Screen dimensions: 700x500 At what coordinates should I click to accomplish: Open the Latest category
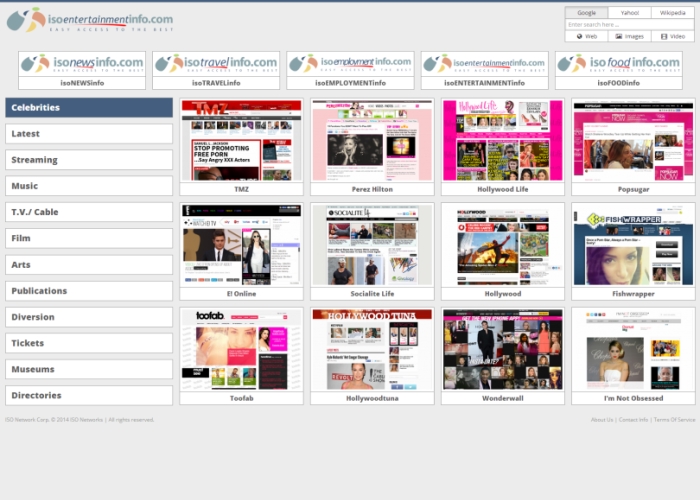click(x=89, y=134)
